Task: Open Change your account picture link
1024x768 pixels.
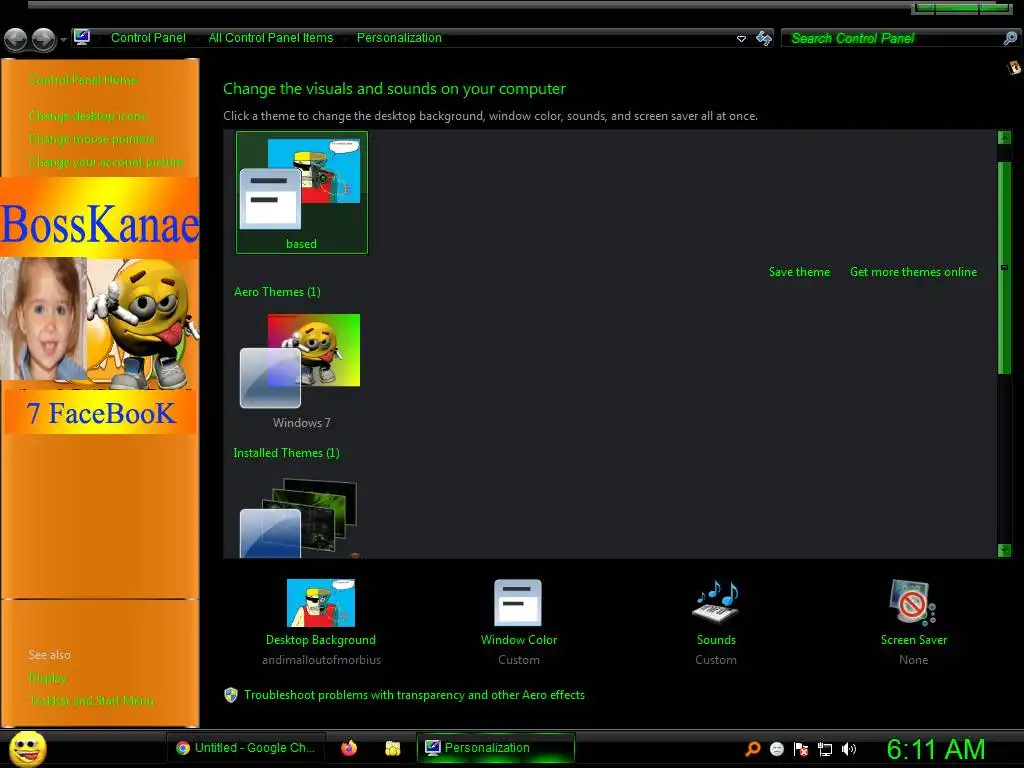Action: click(x=106, y=162)
